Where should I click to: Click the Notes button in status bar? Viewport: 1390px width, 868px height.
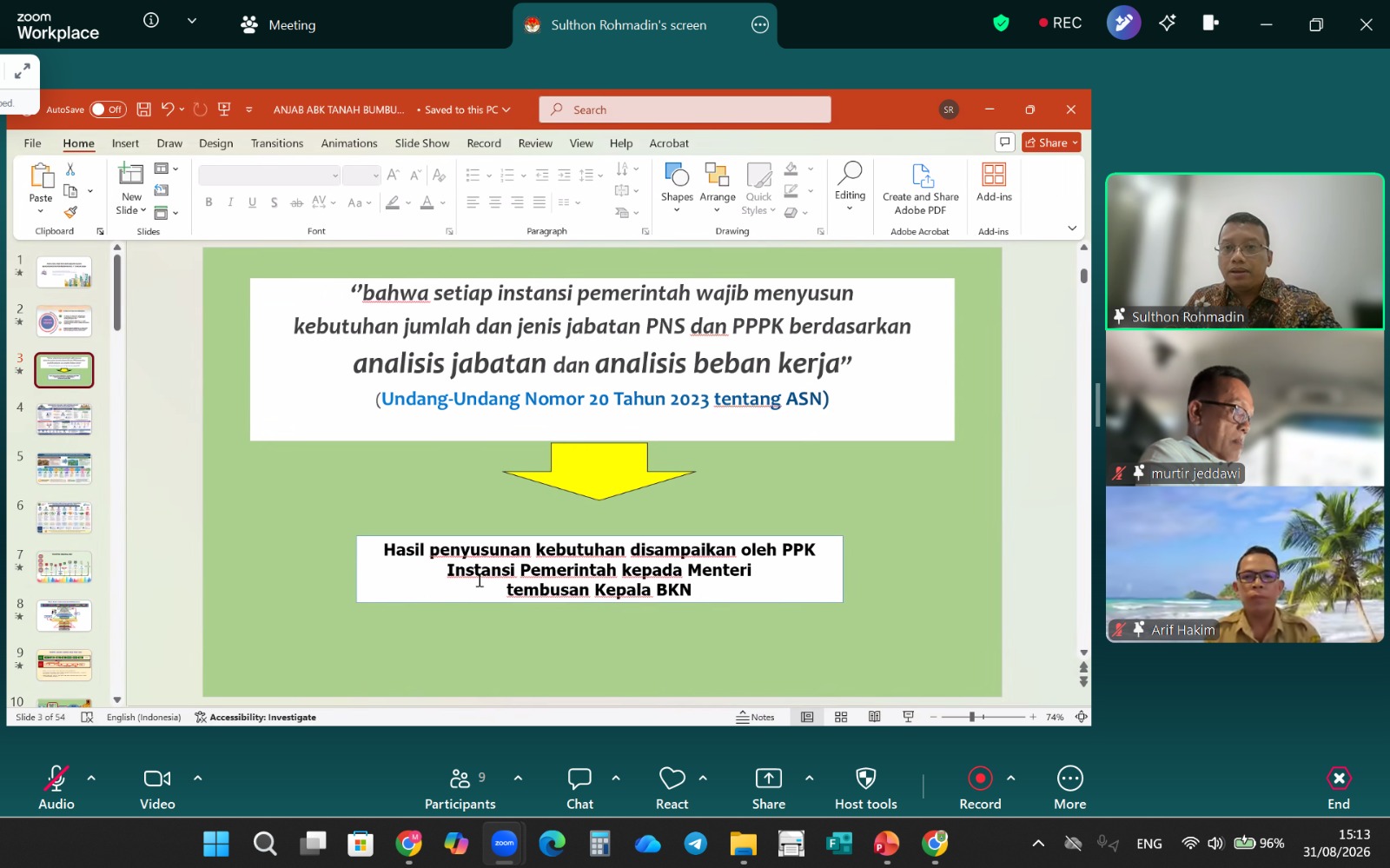pos(755,717)
